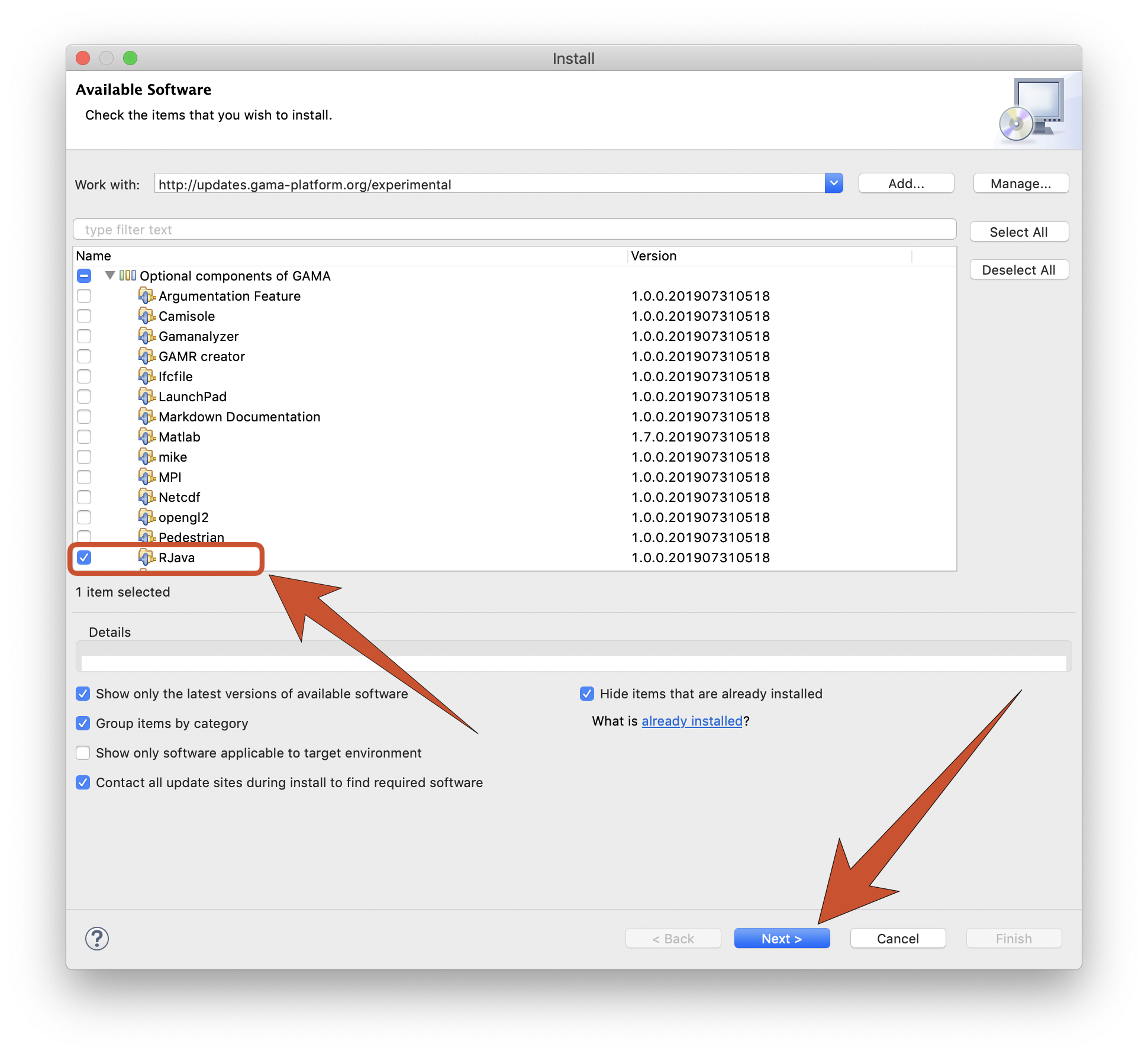This screenshot has height=1057, width=1148.
Task: Collapse the Optional components of GAMA tree
Action: [x=109, y=275]
